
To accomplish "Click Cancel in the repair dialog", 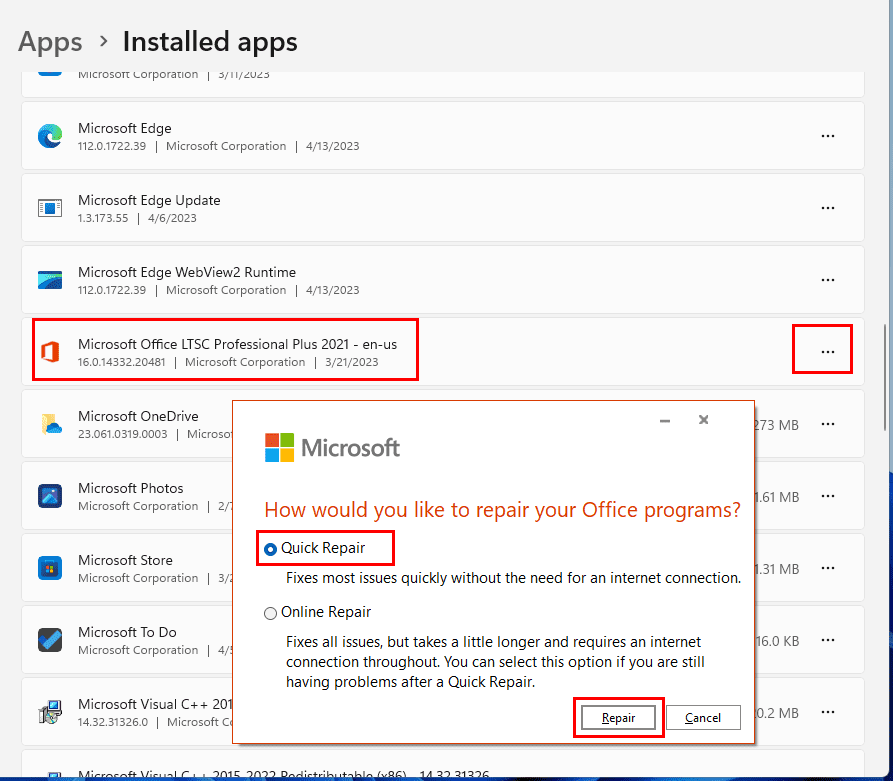I will pos(703,718).
